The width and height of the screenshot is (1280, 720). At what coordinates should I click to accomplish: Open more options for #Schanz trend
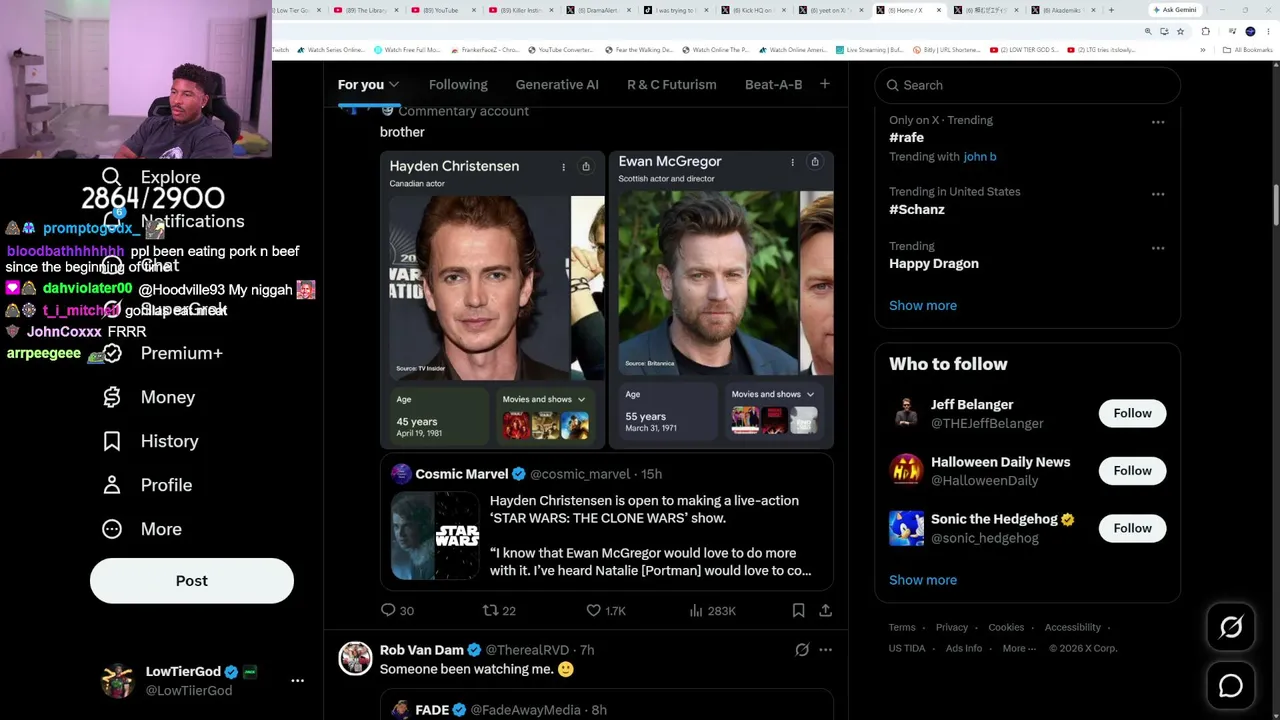(1158, 194)
